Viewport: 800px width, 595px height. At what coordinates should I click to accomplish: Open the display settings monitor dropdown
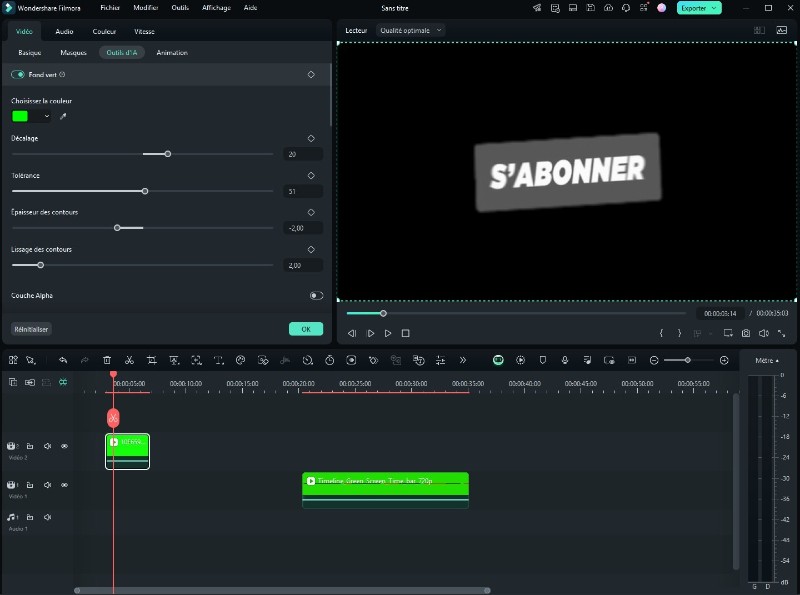click(x=728, y=333)
